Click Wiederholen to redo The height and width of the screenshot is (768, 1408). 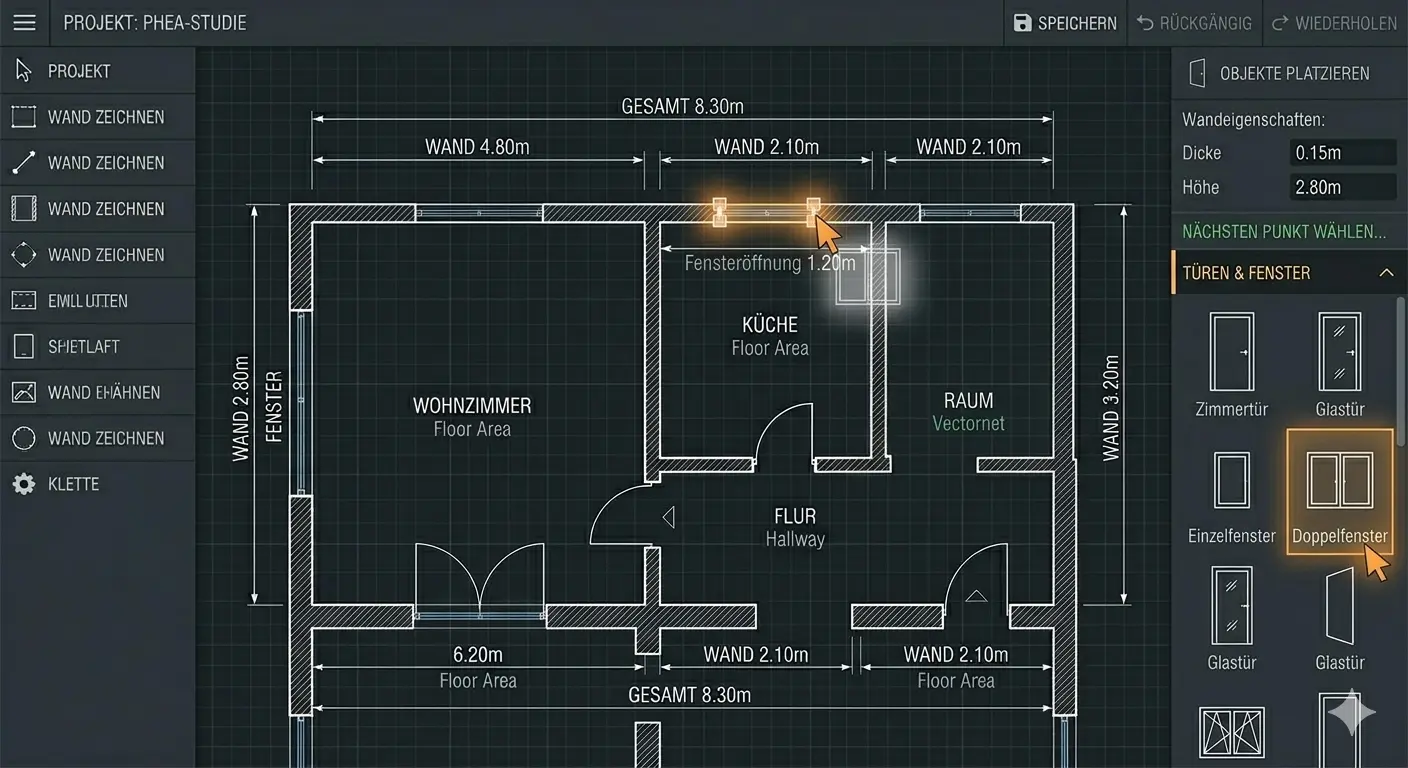point(1334,23)
